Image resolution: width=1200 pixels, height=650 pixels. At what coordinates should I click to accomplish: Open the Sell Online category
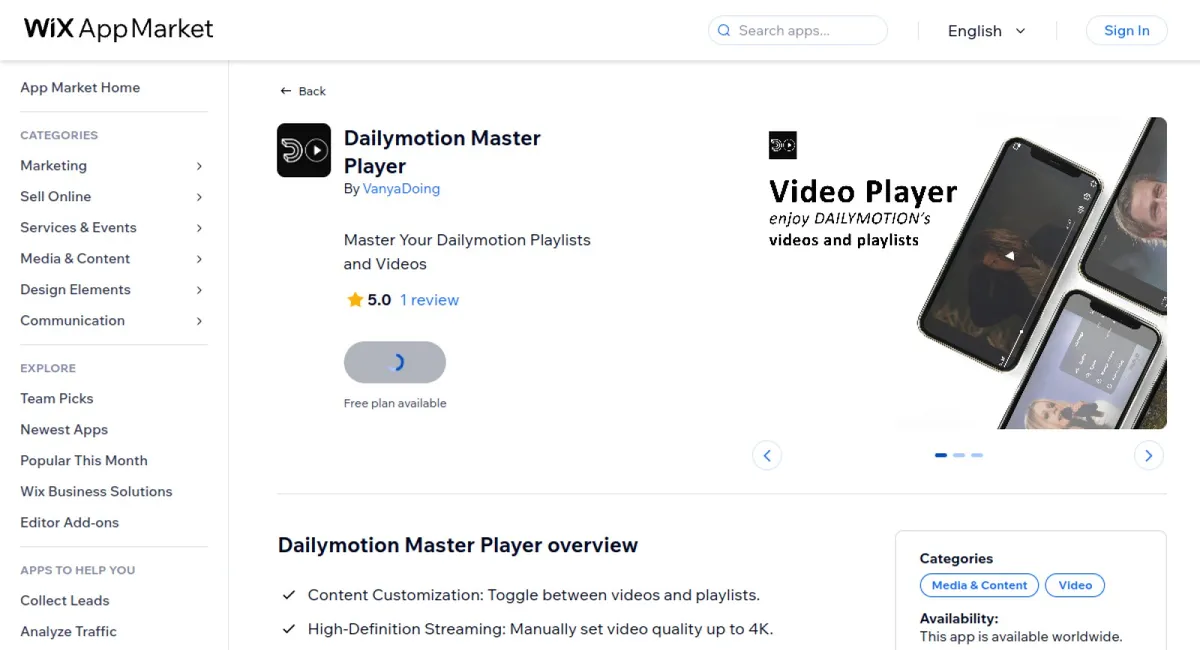(x=55, y=197)
